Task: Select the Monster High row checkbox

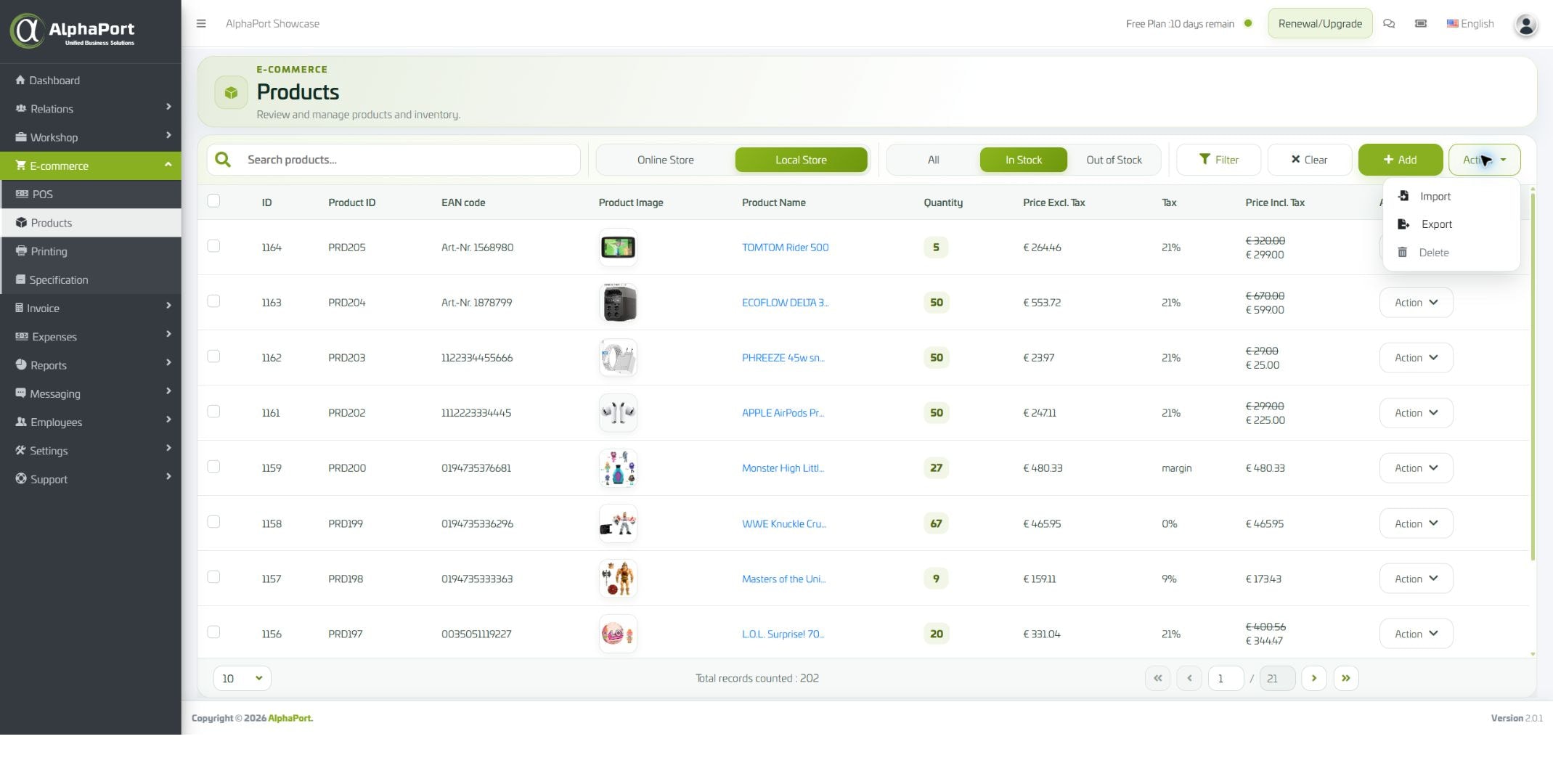Action: pyautogui.click(x=213, y=467)
